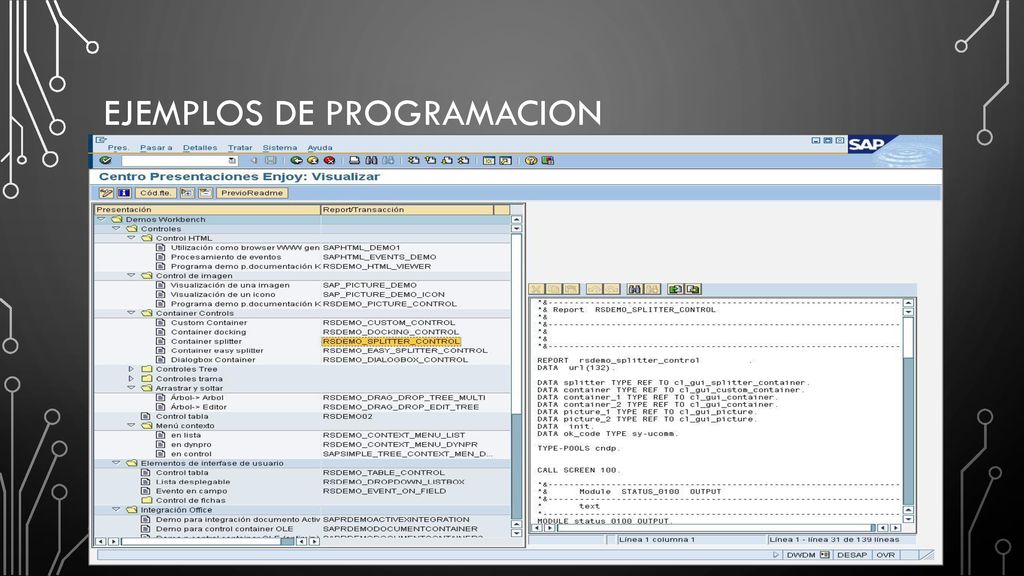Open the Ayuda menu

(x=320, y=148)
